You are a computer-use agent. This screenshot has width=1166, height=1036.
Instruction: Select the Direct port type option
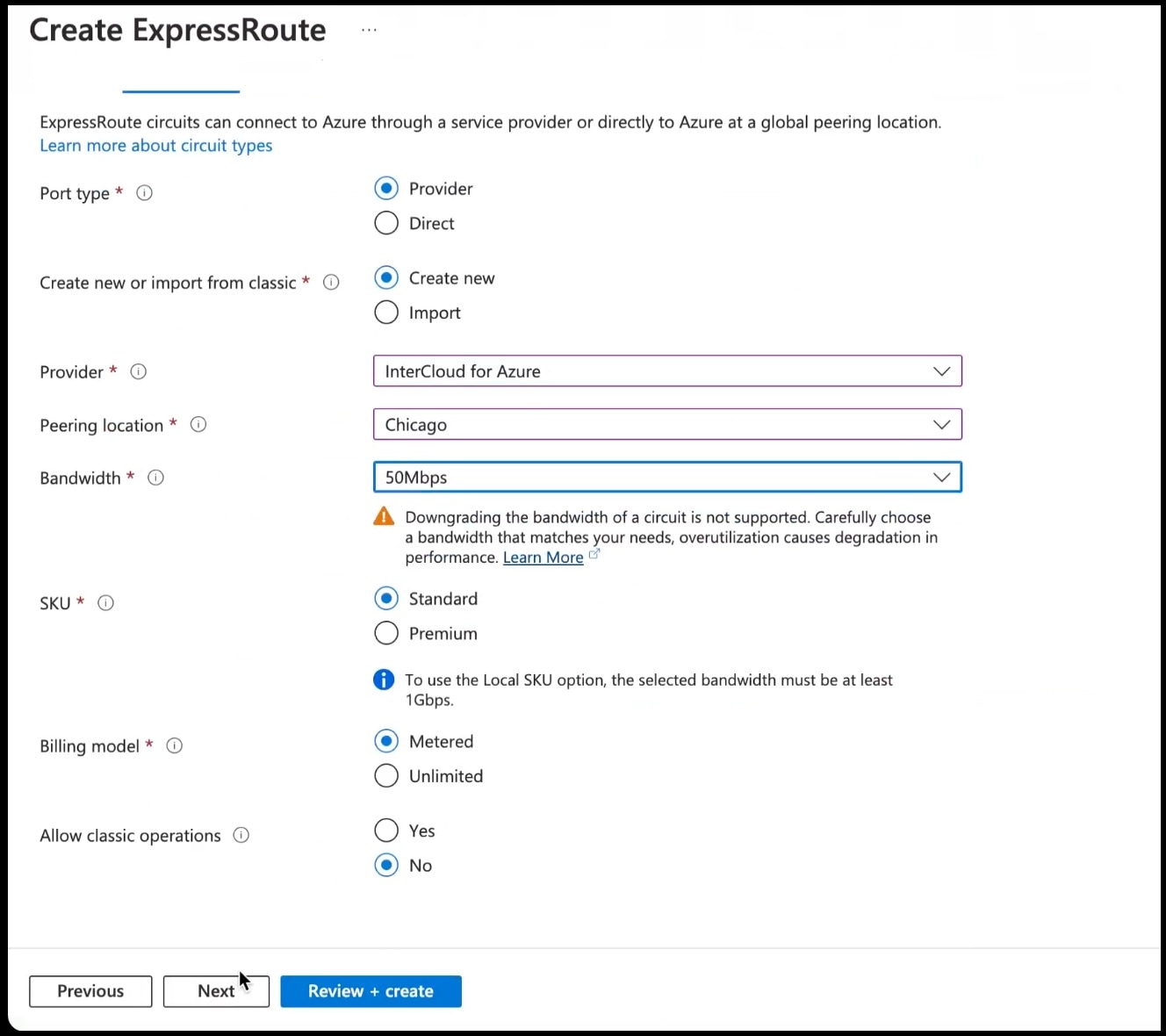coord(386,223)
